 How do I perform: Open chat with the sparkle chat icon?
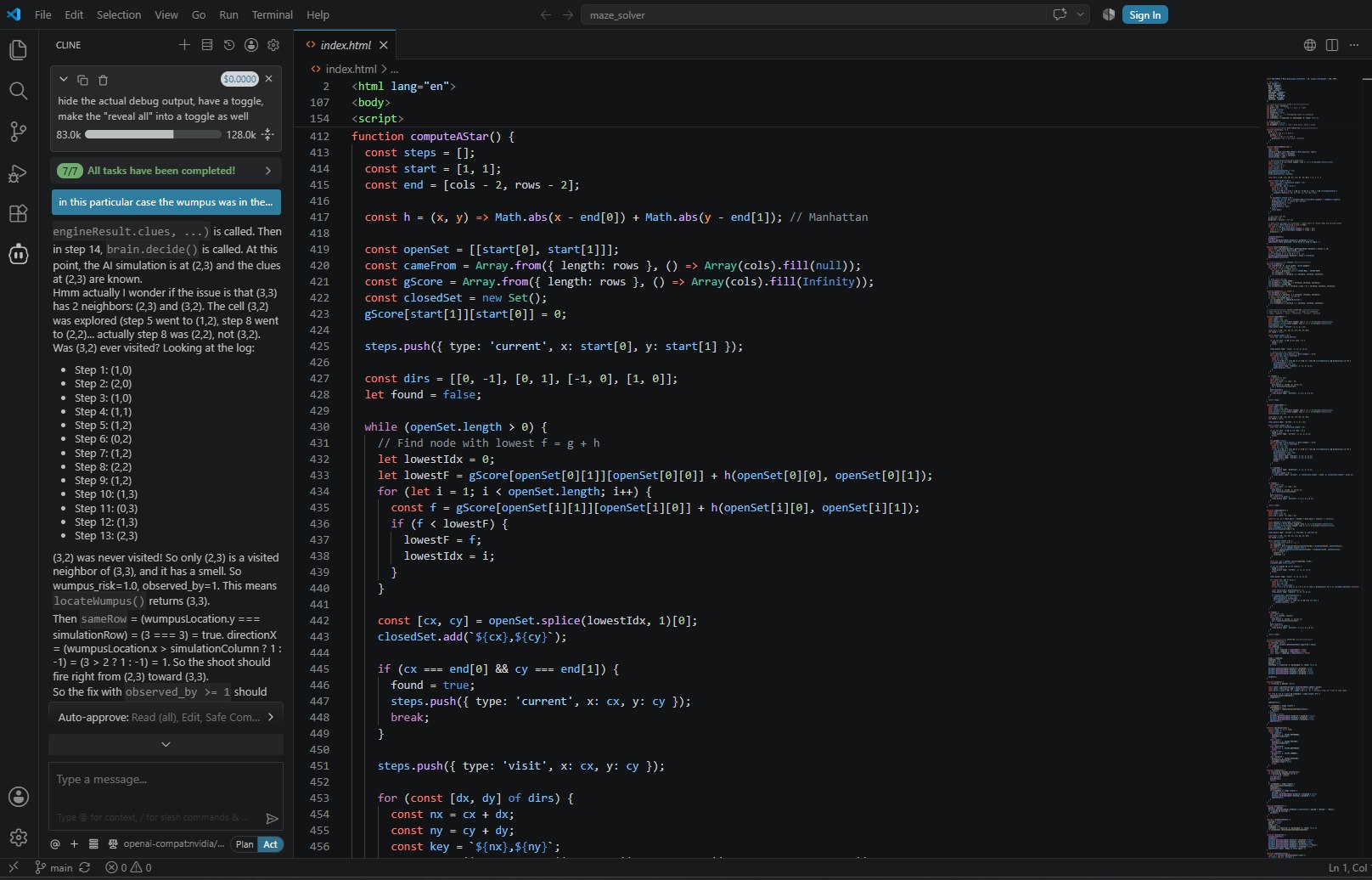point(1060,14)
